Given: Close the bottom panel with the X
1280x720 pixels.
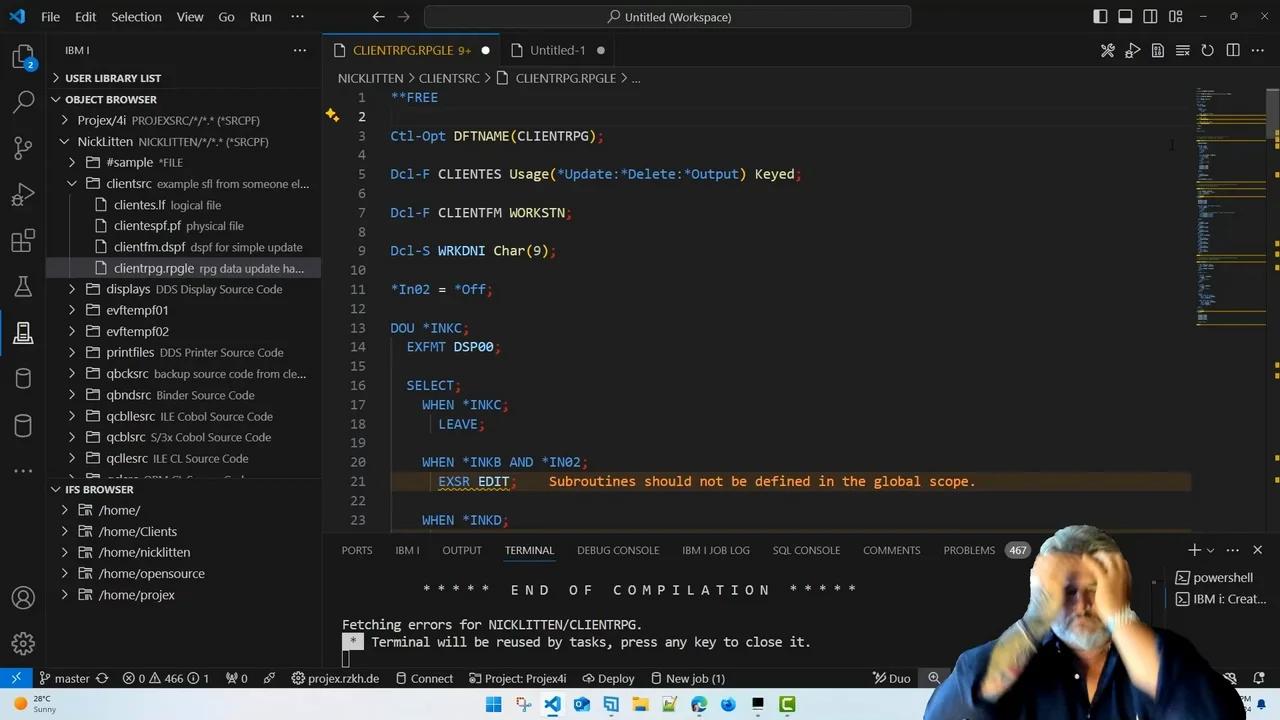Looking at the screenshot, I should [1258, 550].
